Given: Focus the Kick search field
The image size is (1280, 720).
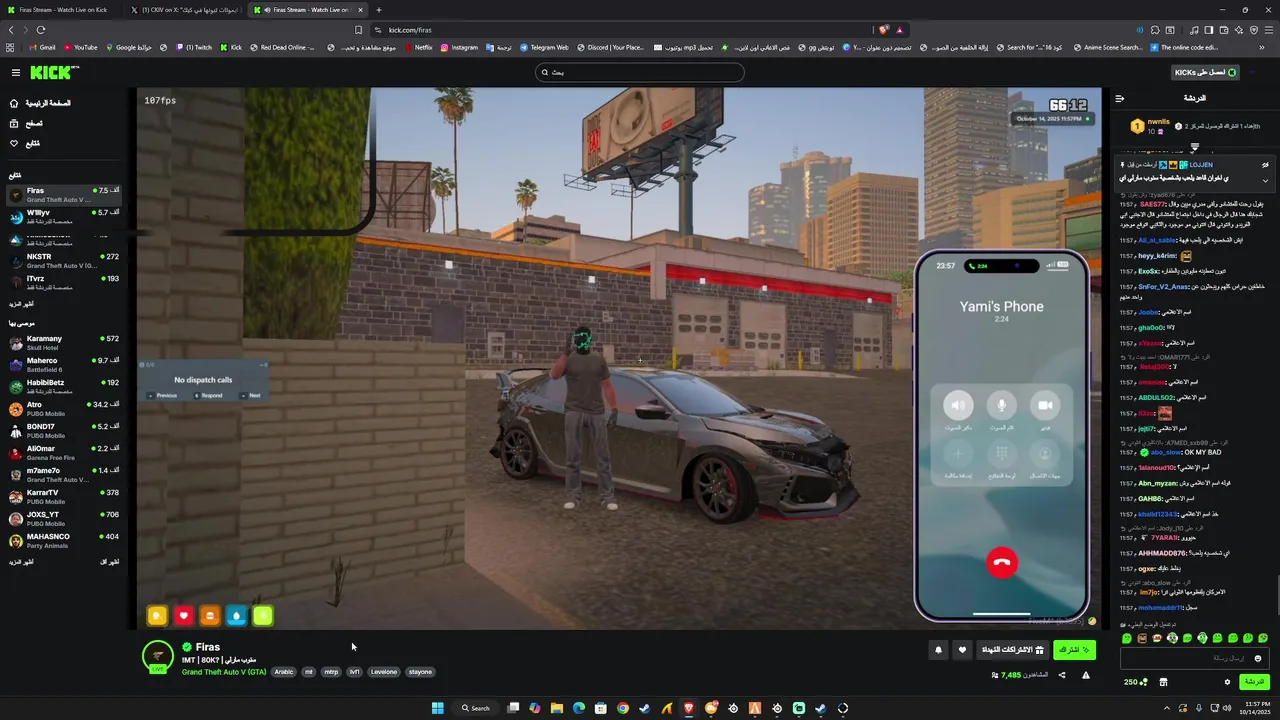Looking at the screenshot, I should pos(640,72).
